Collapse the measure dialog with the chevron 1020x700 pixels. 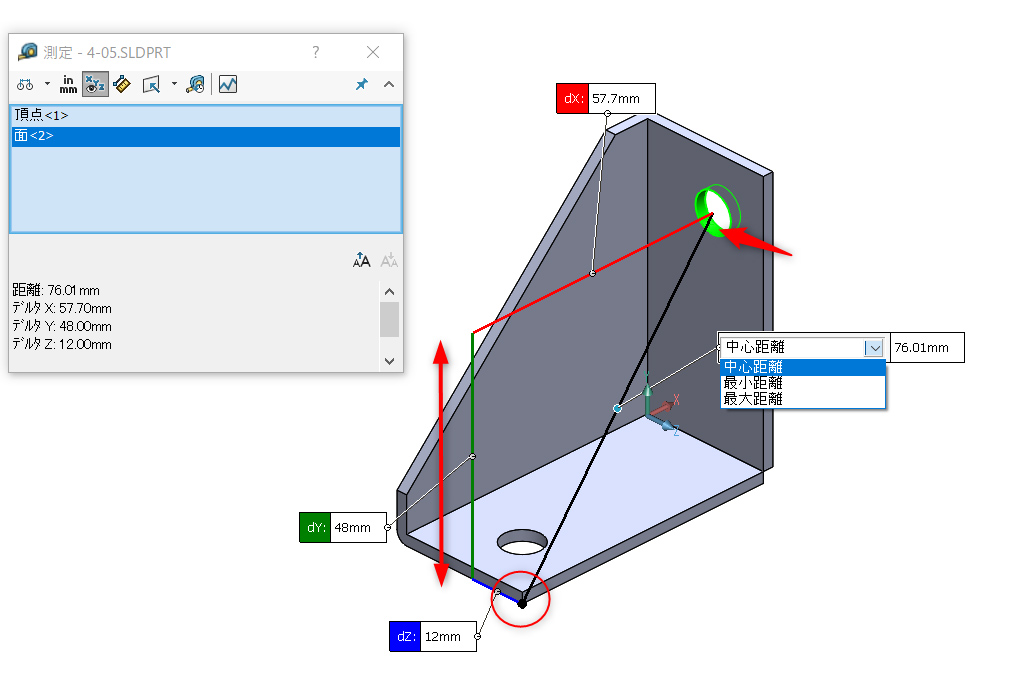tap(389, 85)
